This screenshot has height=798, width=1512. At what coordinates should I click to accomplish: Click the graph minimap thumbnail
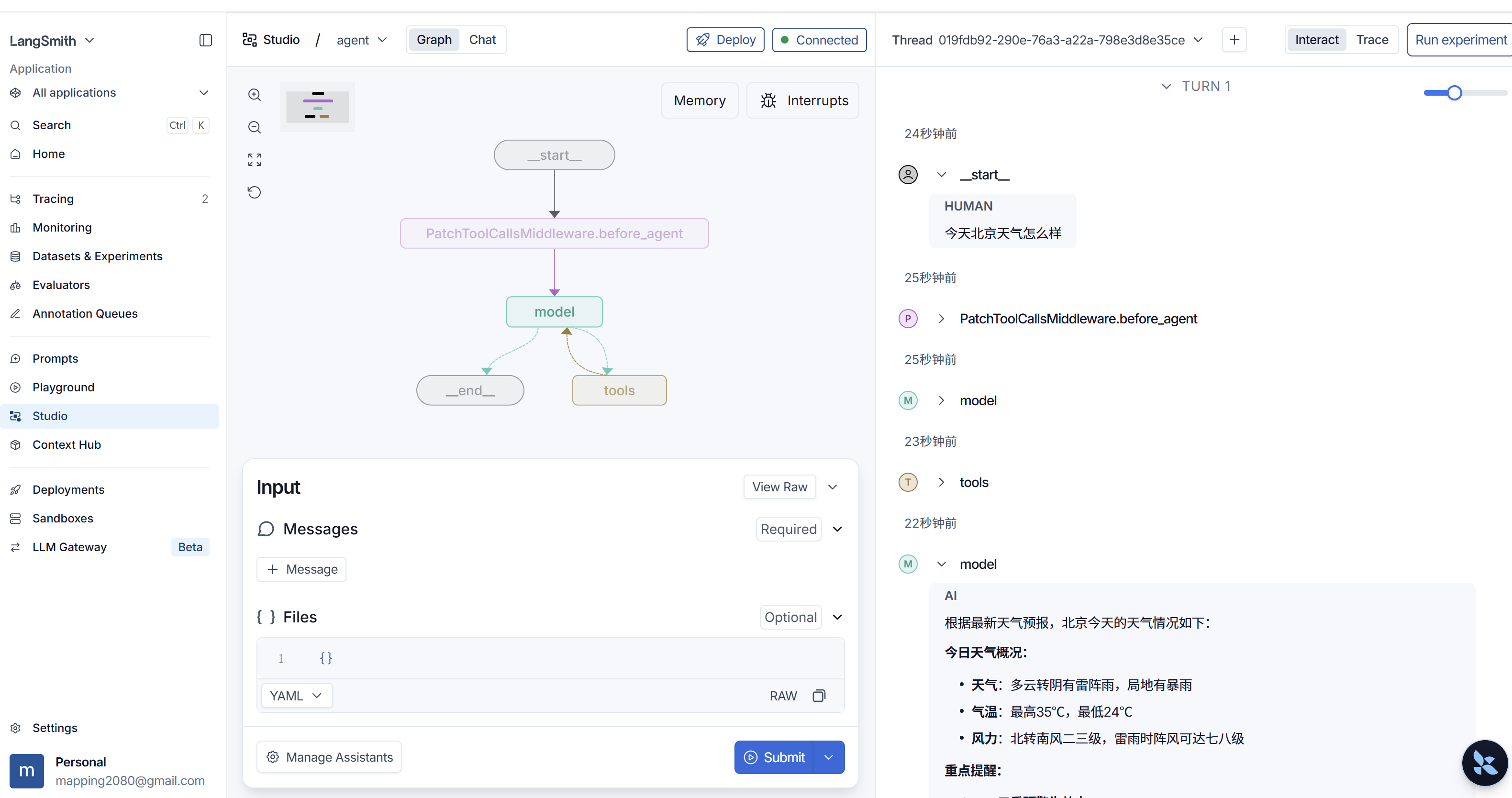click(318, 107)
